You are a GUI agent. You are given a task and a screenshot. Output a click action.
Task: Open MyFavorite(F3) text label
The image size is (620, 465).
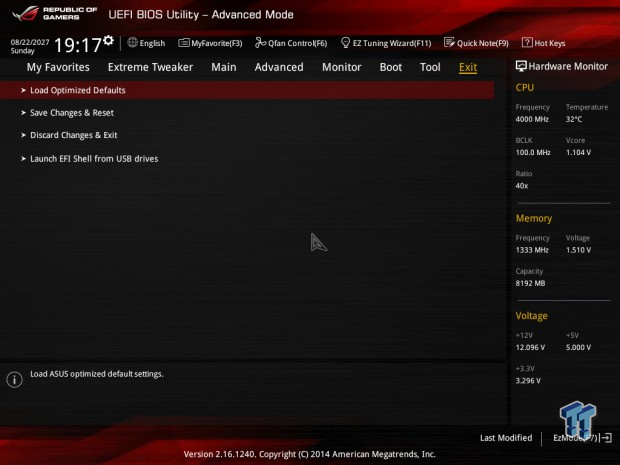click(217, 43)
